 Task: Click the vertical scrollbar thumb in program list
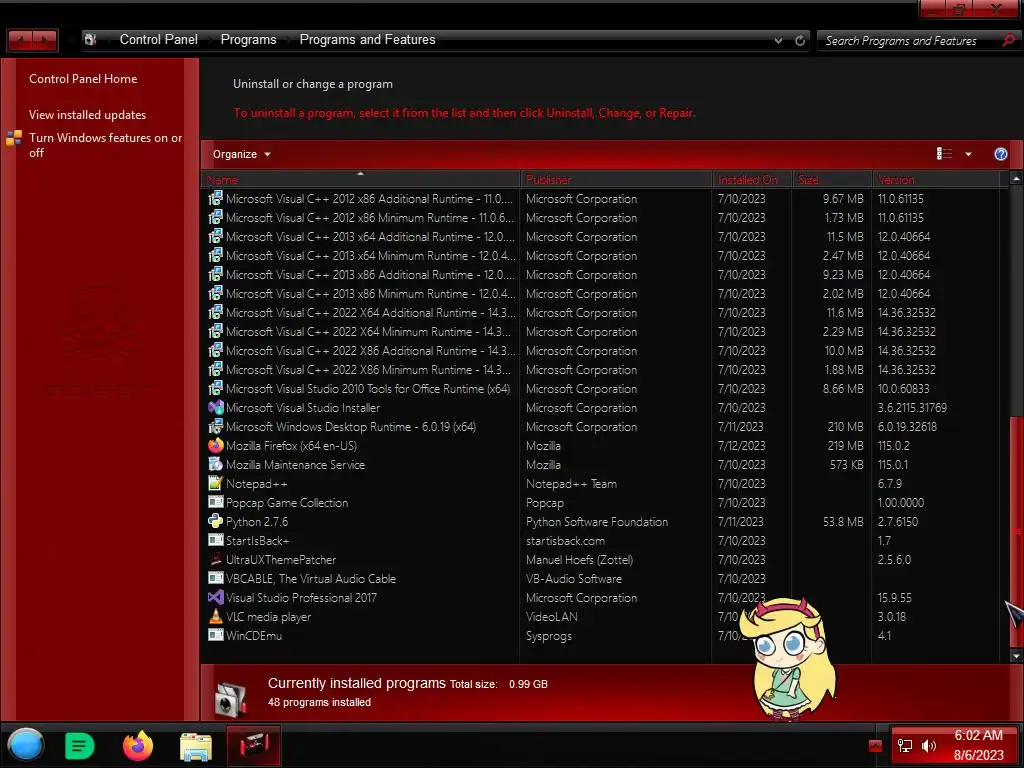click(1016, 530)
